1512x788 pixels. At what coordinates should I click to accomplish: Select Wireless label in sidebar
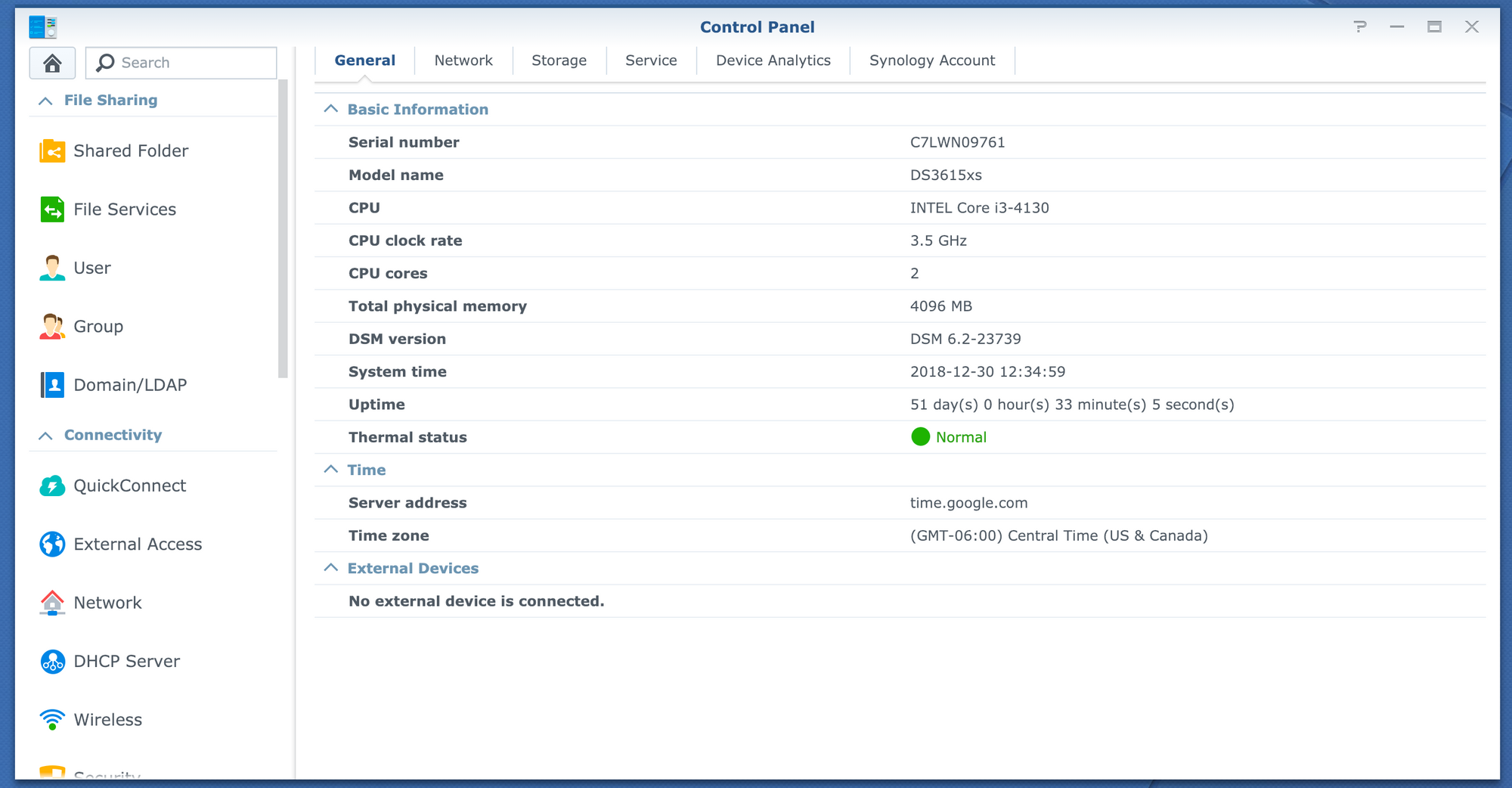click(108, 720)
